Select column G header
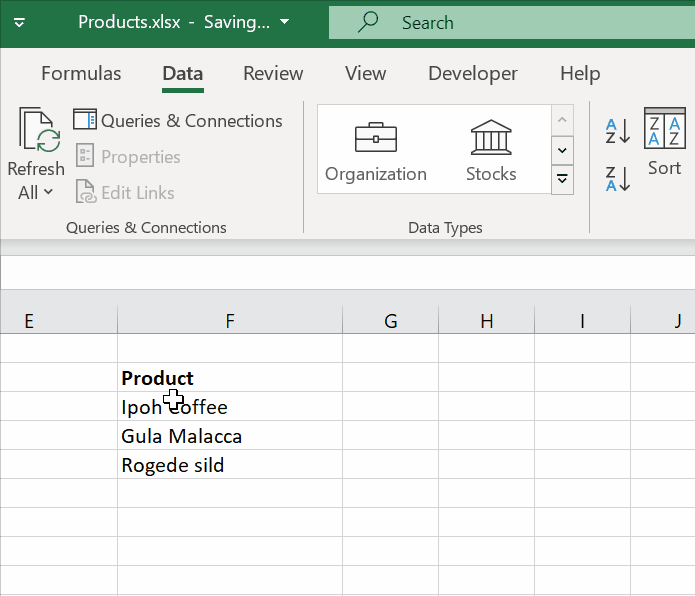 (390, 320)
